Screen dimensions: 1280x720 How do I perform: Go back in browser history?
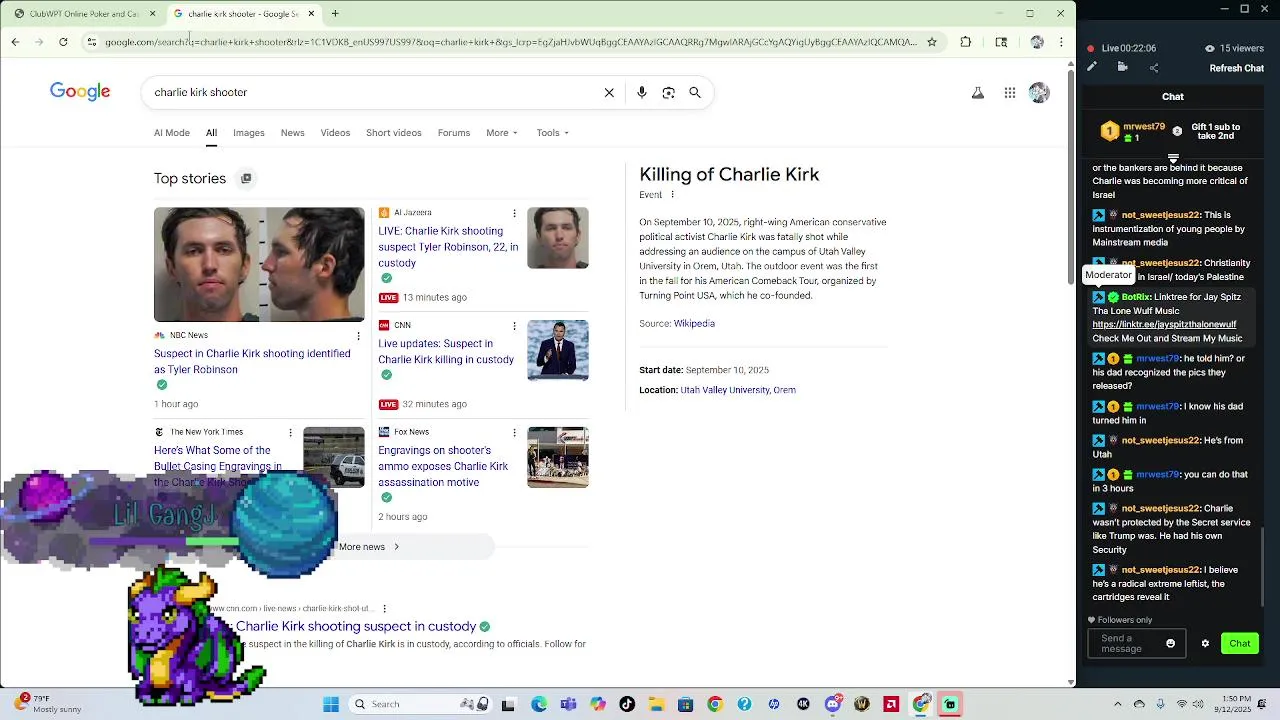(15, 42)
